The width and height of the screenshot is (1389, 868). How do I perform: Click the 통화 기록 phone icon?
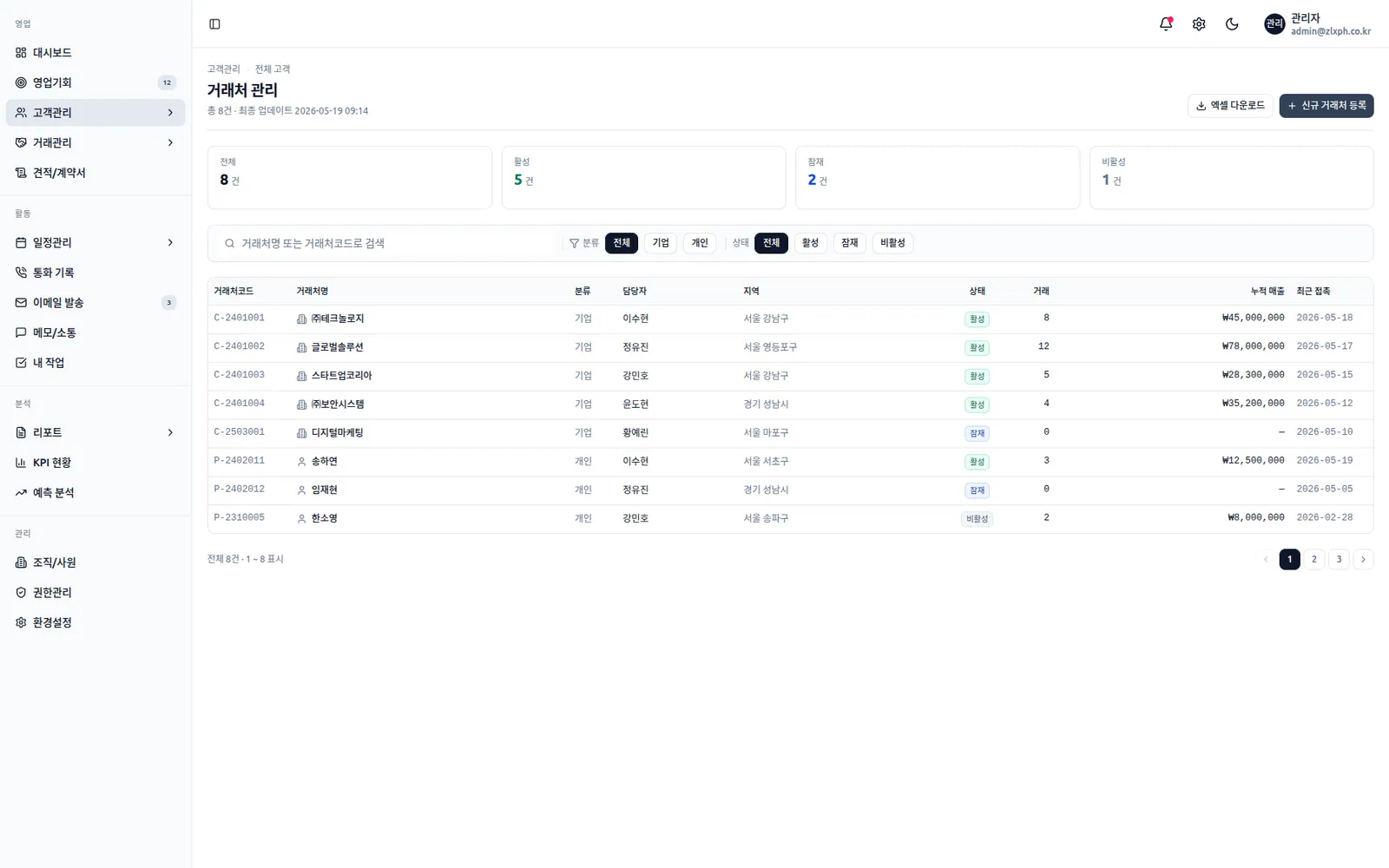point(21,273)
